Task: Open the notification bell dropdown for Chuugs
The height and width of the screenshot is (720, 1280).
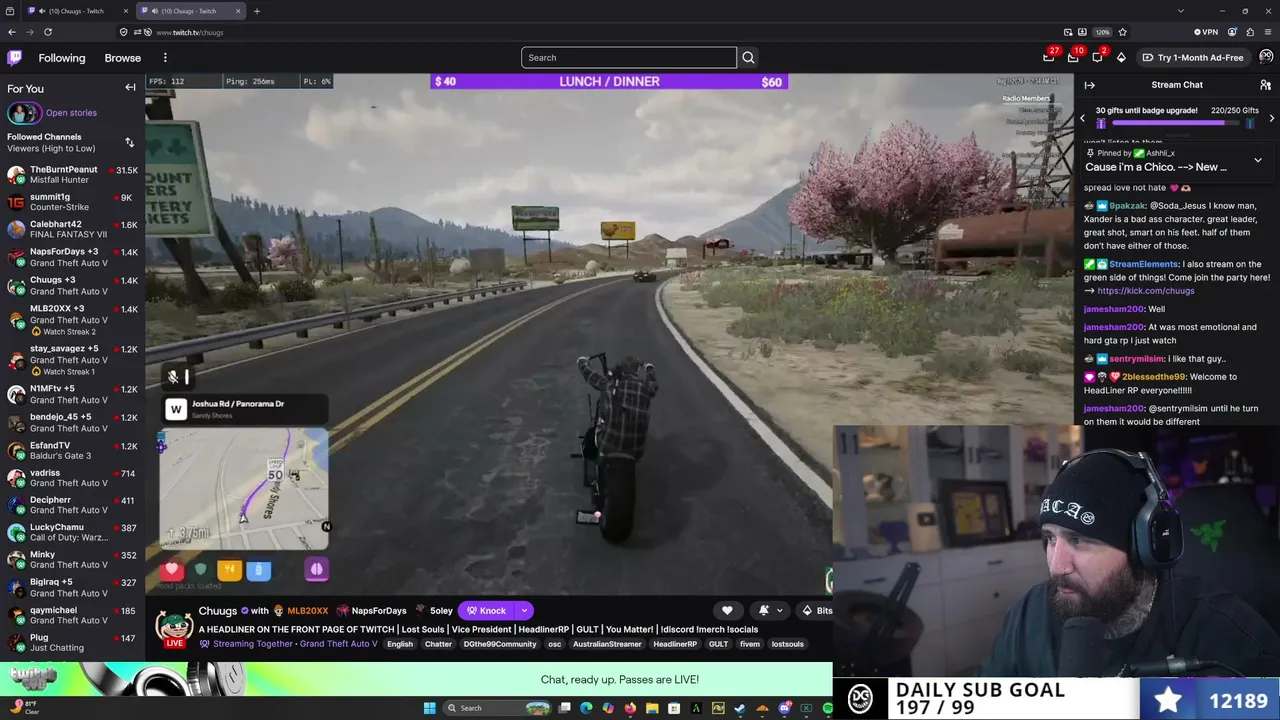Action: [770, 611]
